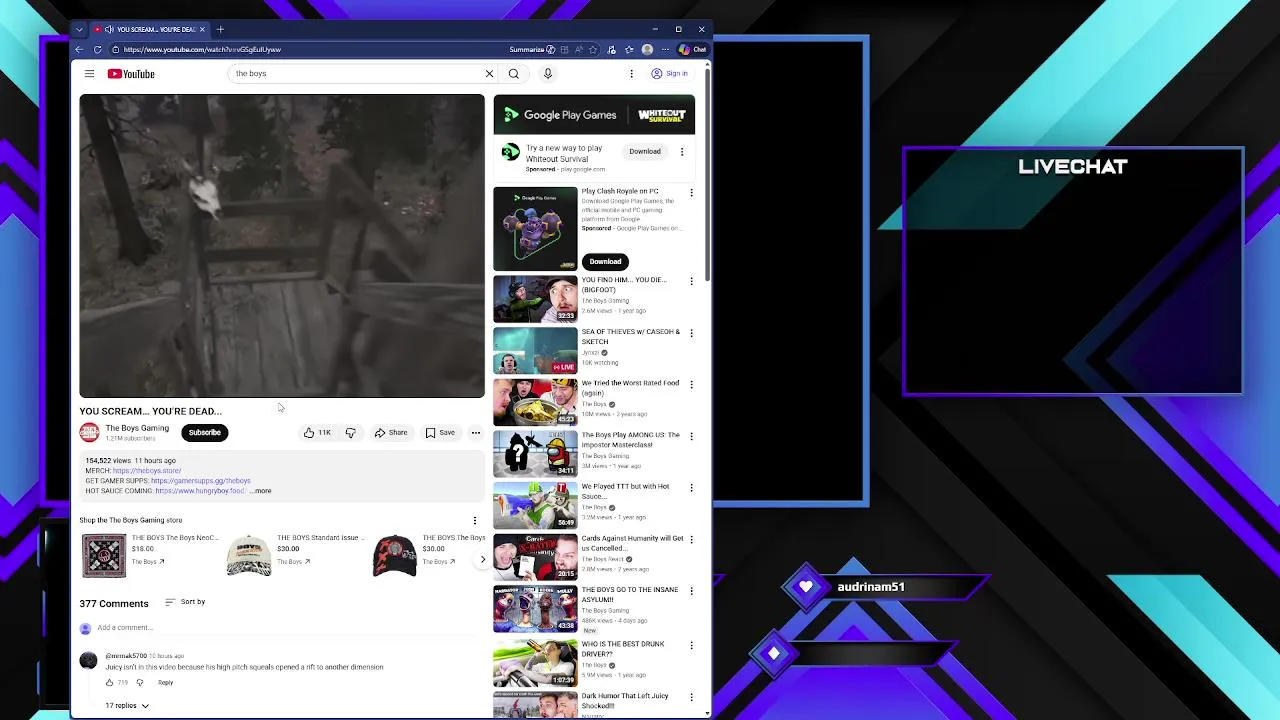Add page to favorites with star icon
This screenshot has height=720, width=1280.
coord(594,49)
